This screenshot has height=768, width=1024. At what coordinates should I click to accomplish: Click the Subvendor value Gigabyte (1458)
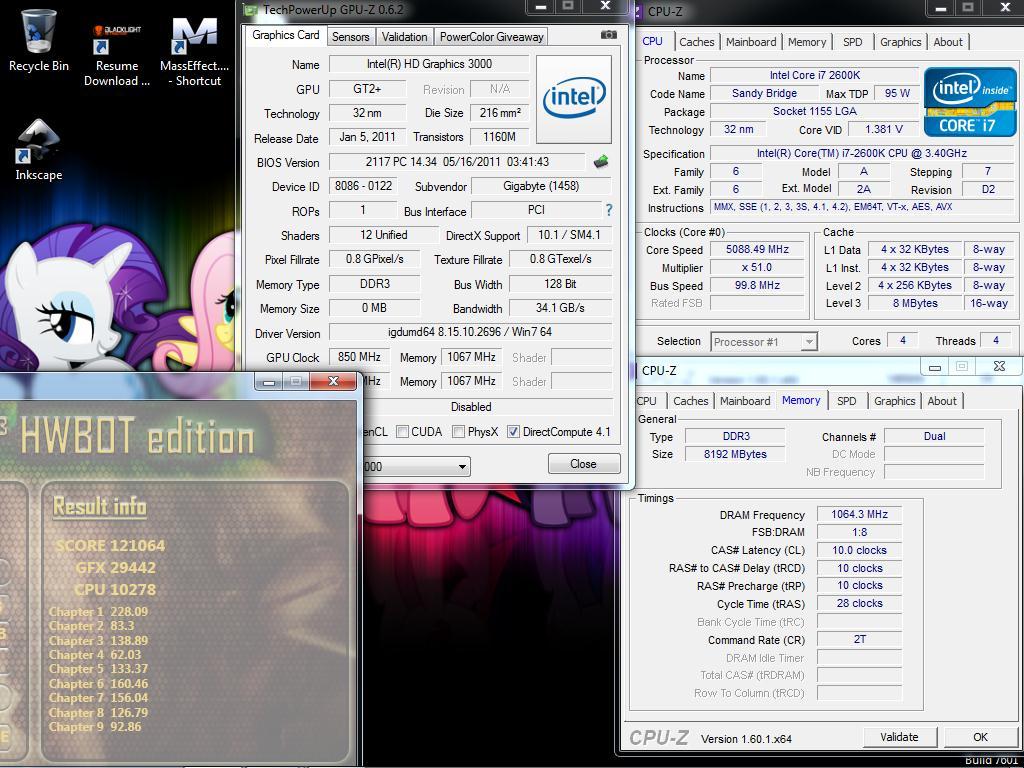541,186
